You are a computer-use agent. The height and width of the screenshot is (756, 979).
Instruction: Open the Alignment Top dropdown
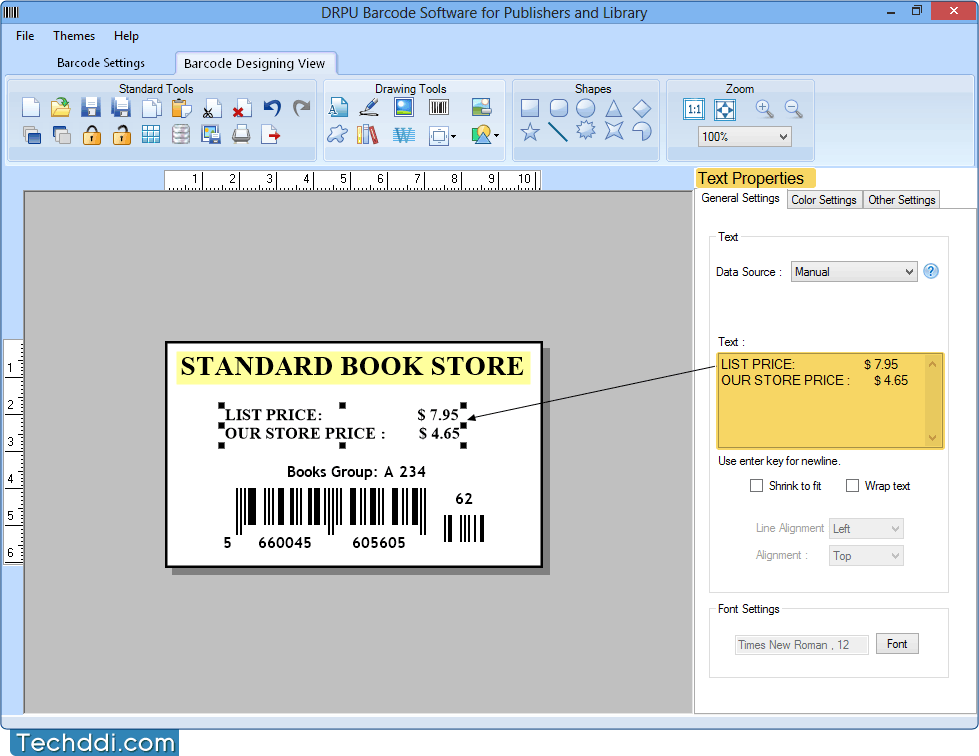coord(866,556)
